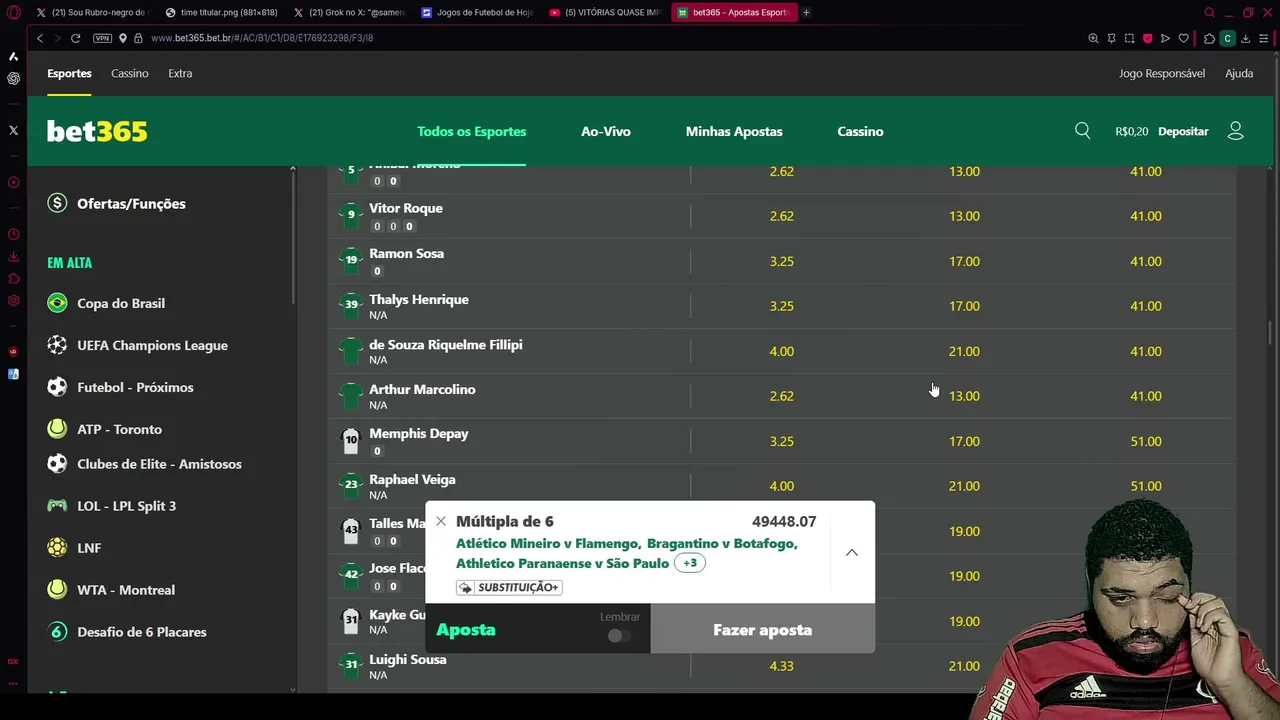Open Jogo Responsável link
The height and width of the screenshot is (720, 1280).
coord(1162,73)
